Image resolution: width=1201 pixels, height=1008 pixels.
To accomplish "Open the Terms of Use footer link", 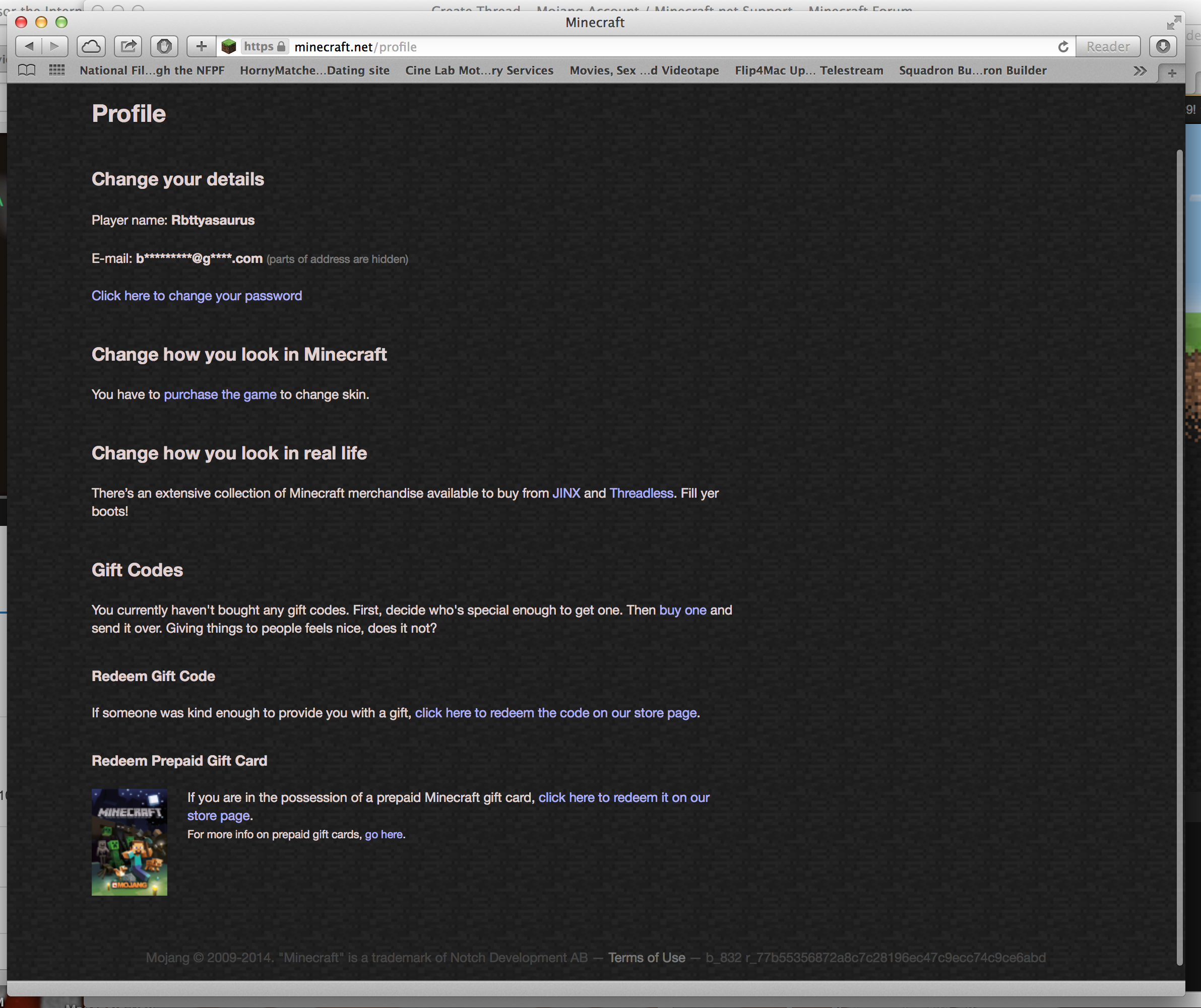I will coord(646,958).
